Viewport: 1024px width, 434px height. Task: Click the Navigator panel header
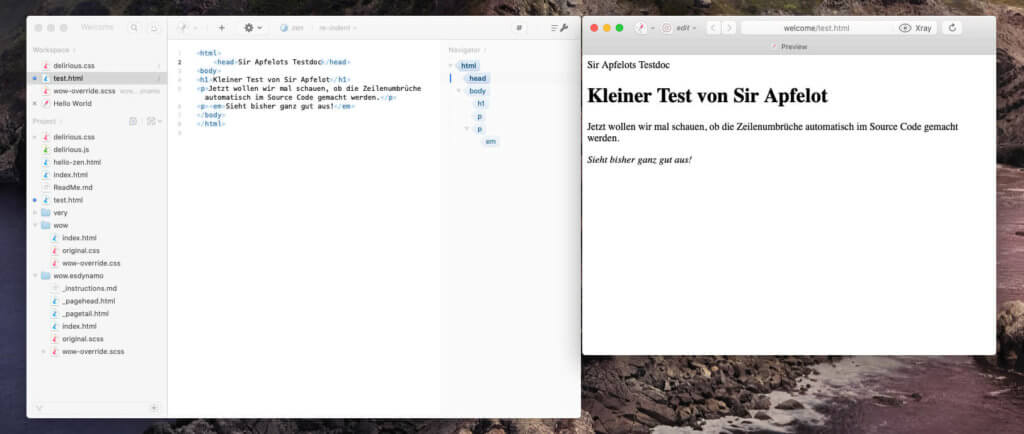click(467, 50)
